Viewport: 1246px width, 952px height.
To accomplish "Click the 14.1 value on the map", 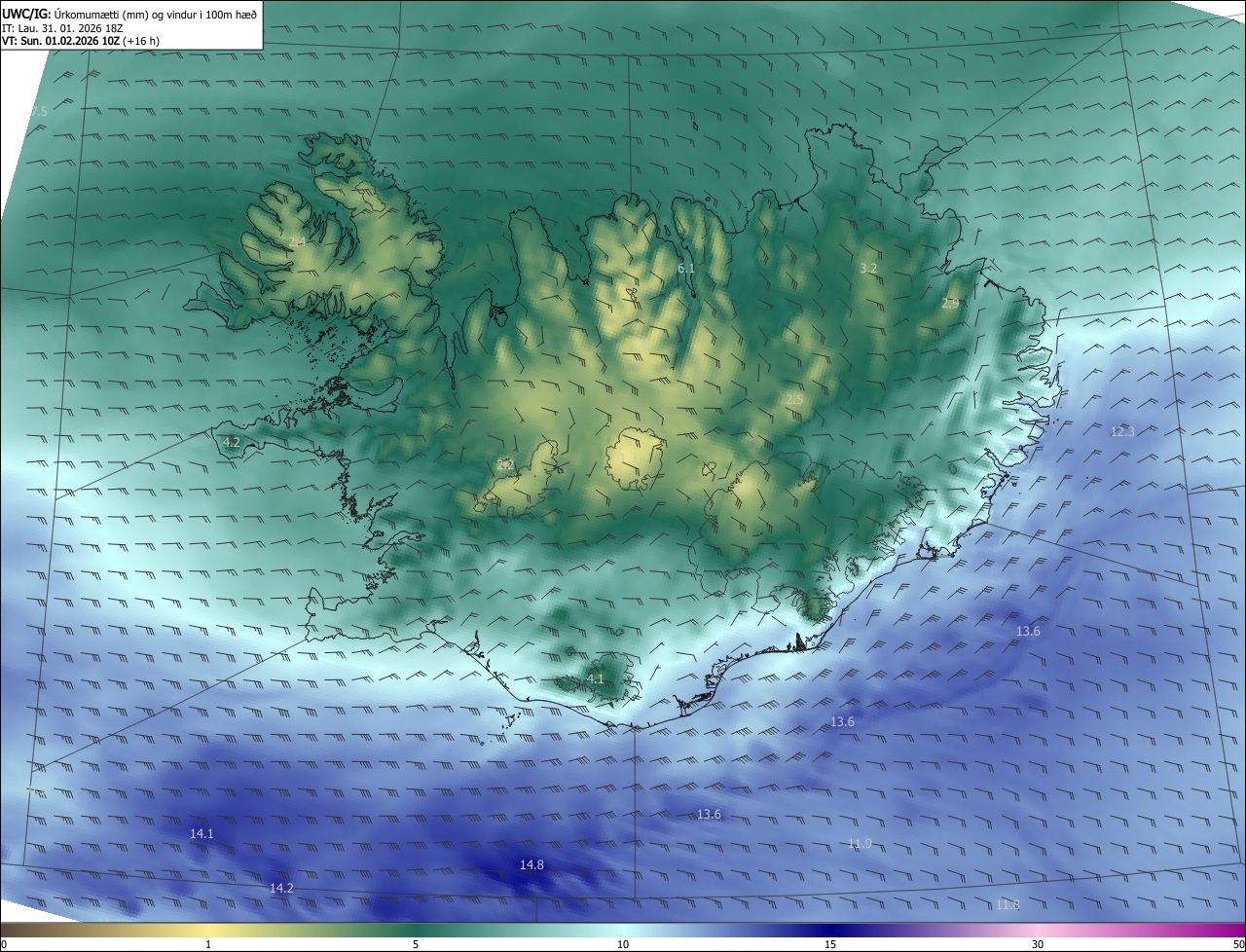I will pyautogui.click(x=202, y=833).
